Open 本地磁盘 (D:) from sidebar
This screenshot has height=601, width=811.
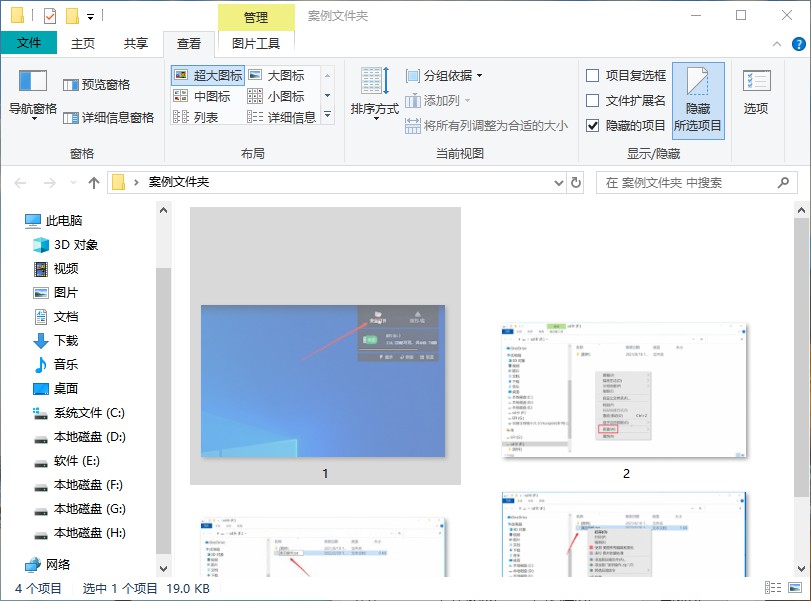89,437
